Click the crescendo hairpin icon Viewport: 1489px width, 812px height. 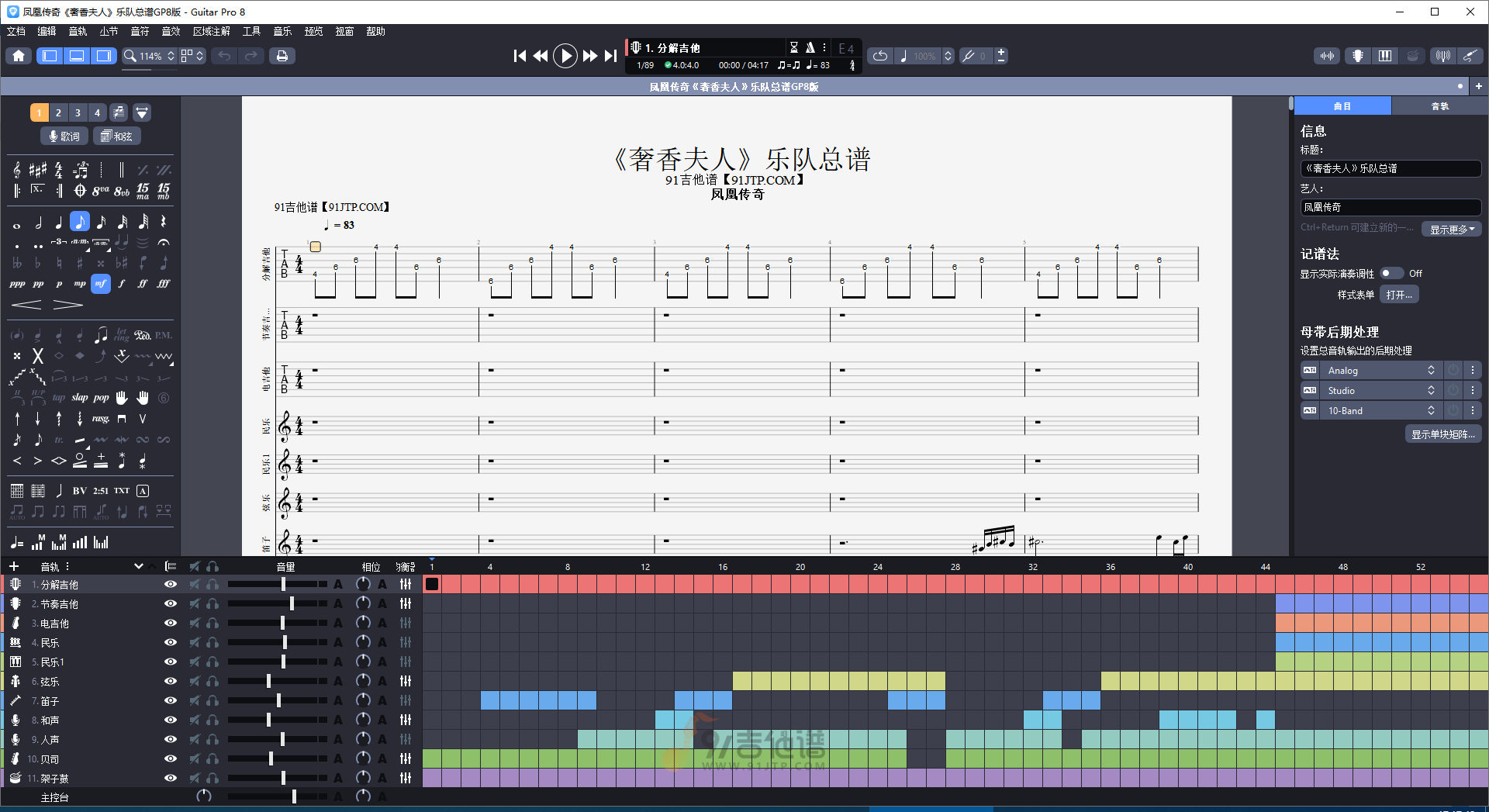pyautogui.click(x=26, y=305)
